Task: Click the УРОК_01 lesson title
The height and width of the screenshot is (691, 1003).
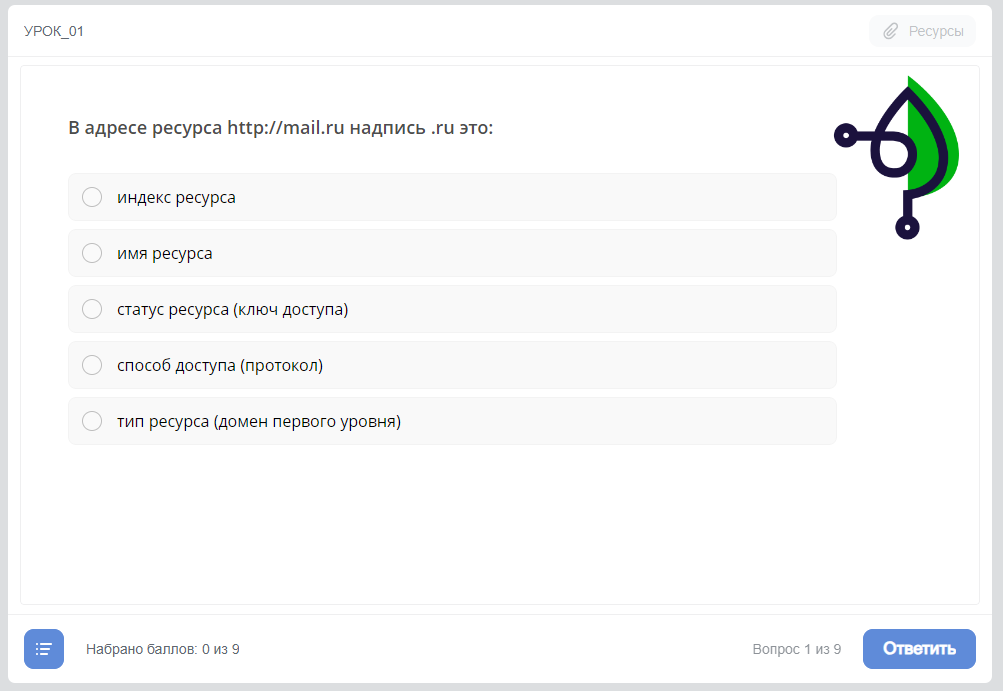Action: [54, 31]
